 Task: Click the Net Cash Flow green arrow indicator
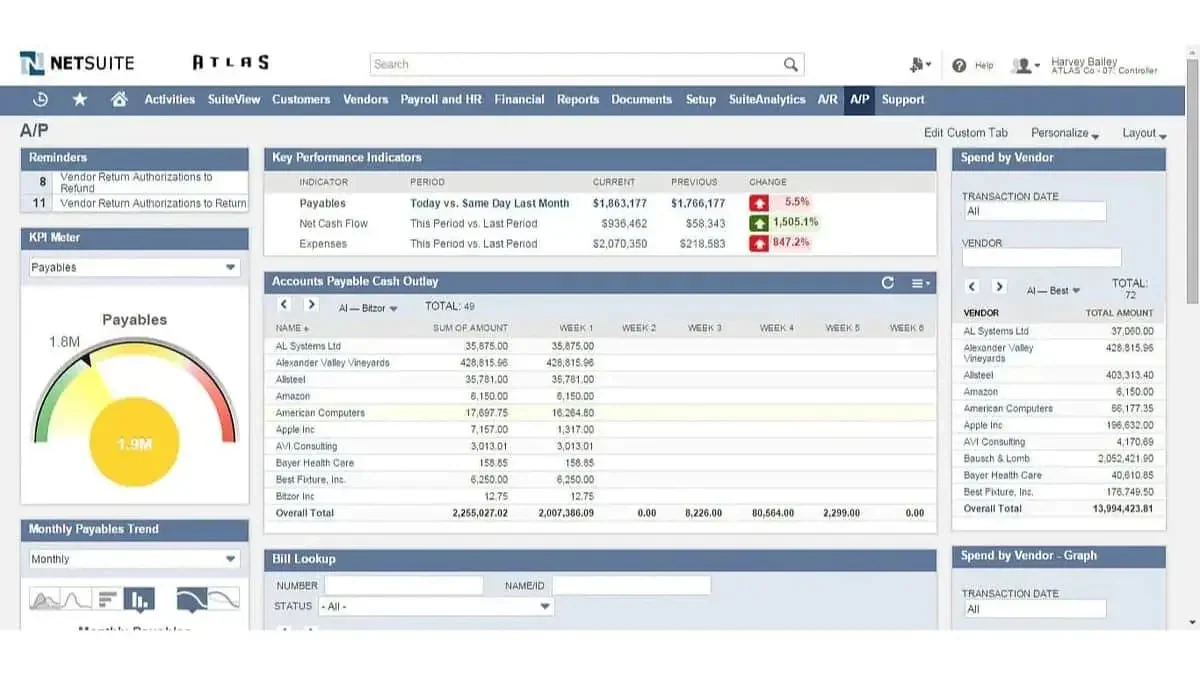759,223
